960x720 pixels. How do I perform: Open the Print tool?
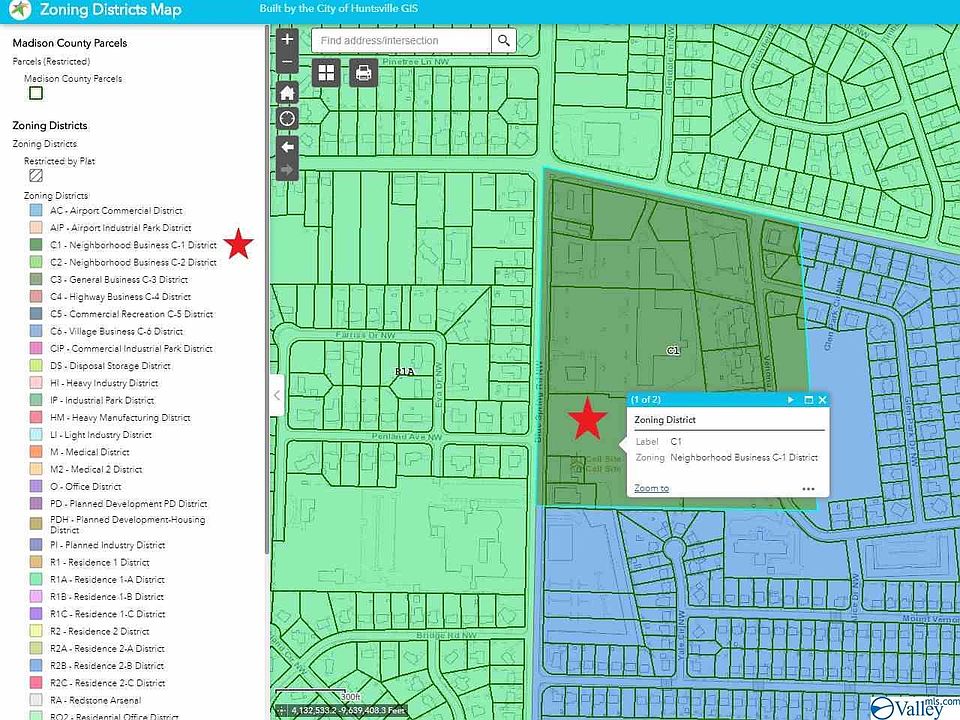tap(363, 72)
